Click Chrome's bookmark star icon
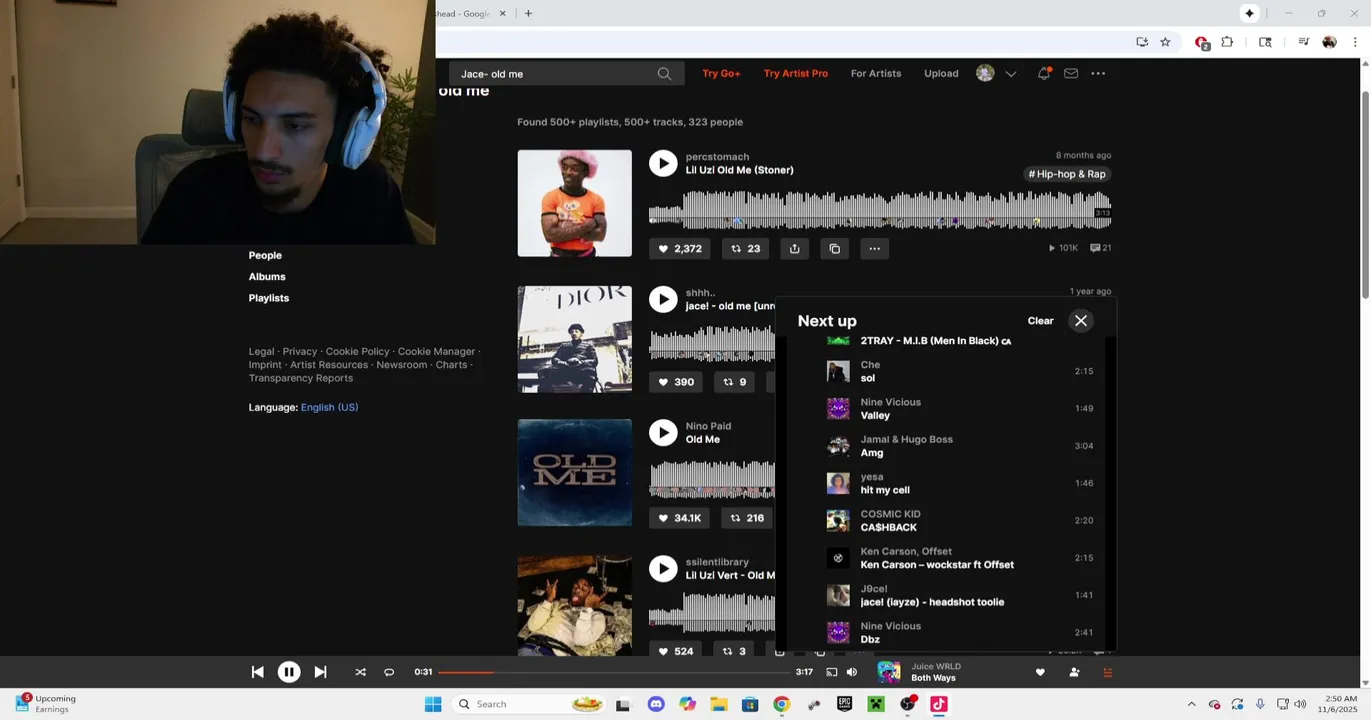The width and height of the screenshot is (1371, 720). click(x=1165, y=42)
